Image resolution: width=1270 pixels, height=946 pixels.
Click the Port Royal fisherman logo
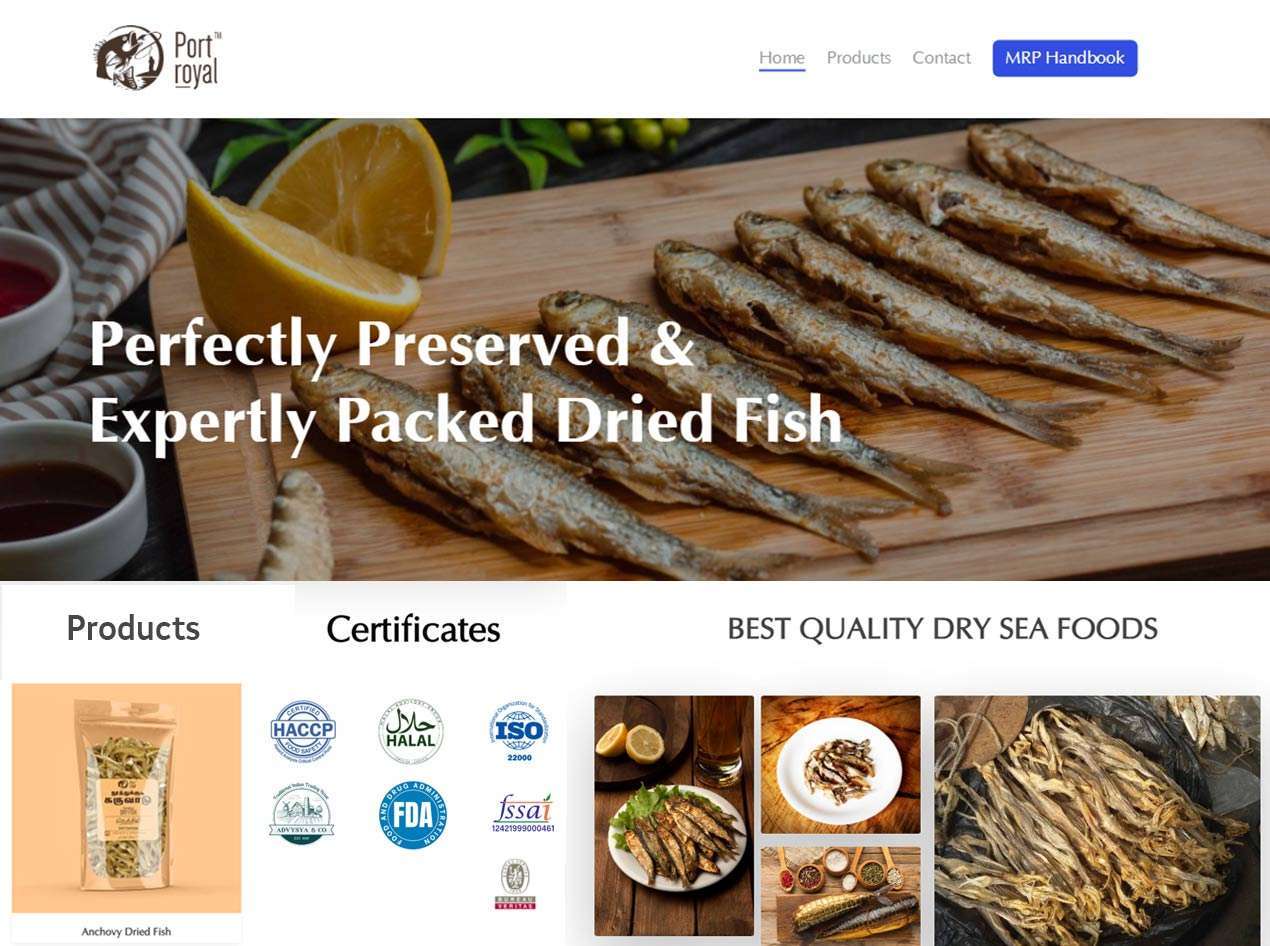(x=158, y=58)
